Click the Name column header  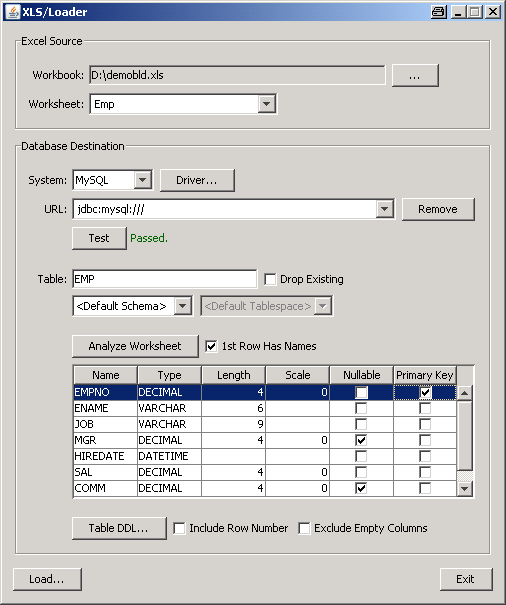click(105, 375)
